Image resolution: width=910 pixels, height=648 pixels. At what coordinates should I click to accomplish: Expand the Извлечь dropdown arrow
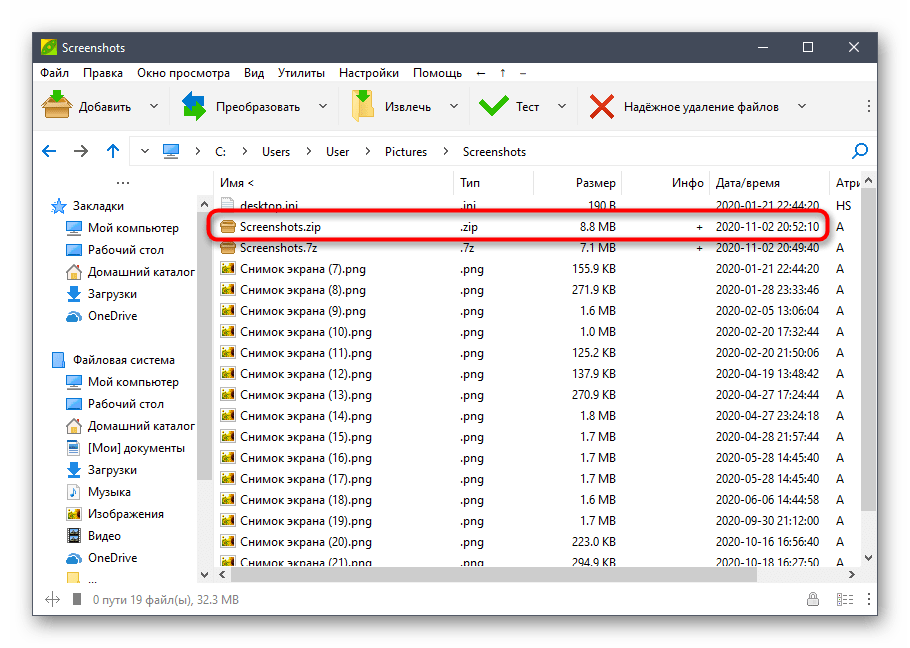(454, 106)
